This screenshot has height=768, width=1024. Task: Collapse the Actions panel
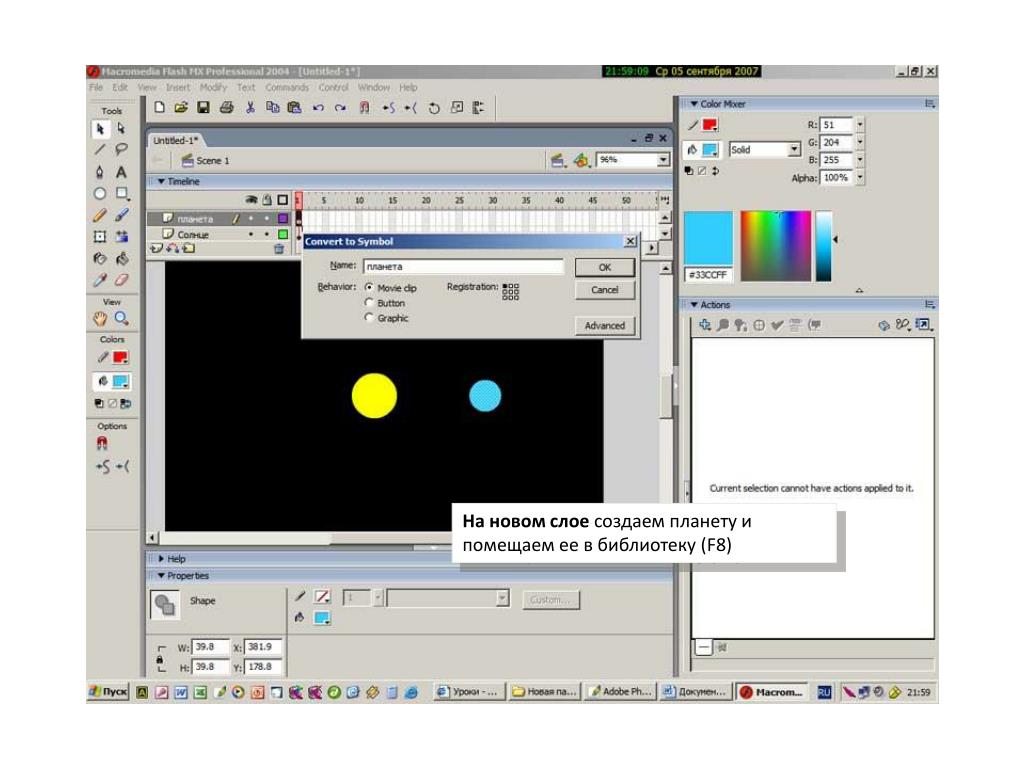[694, 305]
